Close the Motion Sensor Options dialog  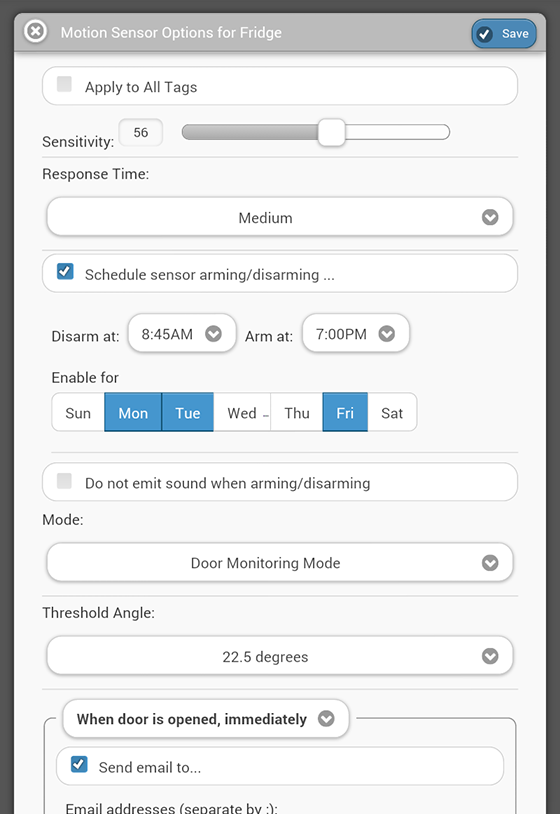point(35,32)
